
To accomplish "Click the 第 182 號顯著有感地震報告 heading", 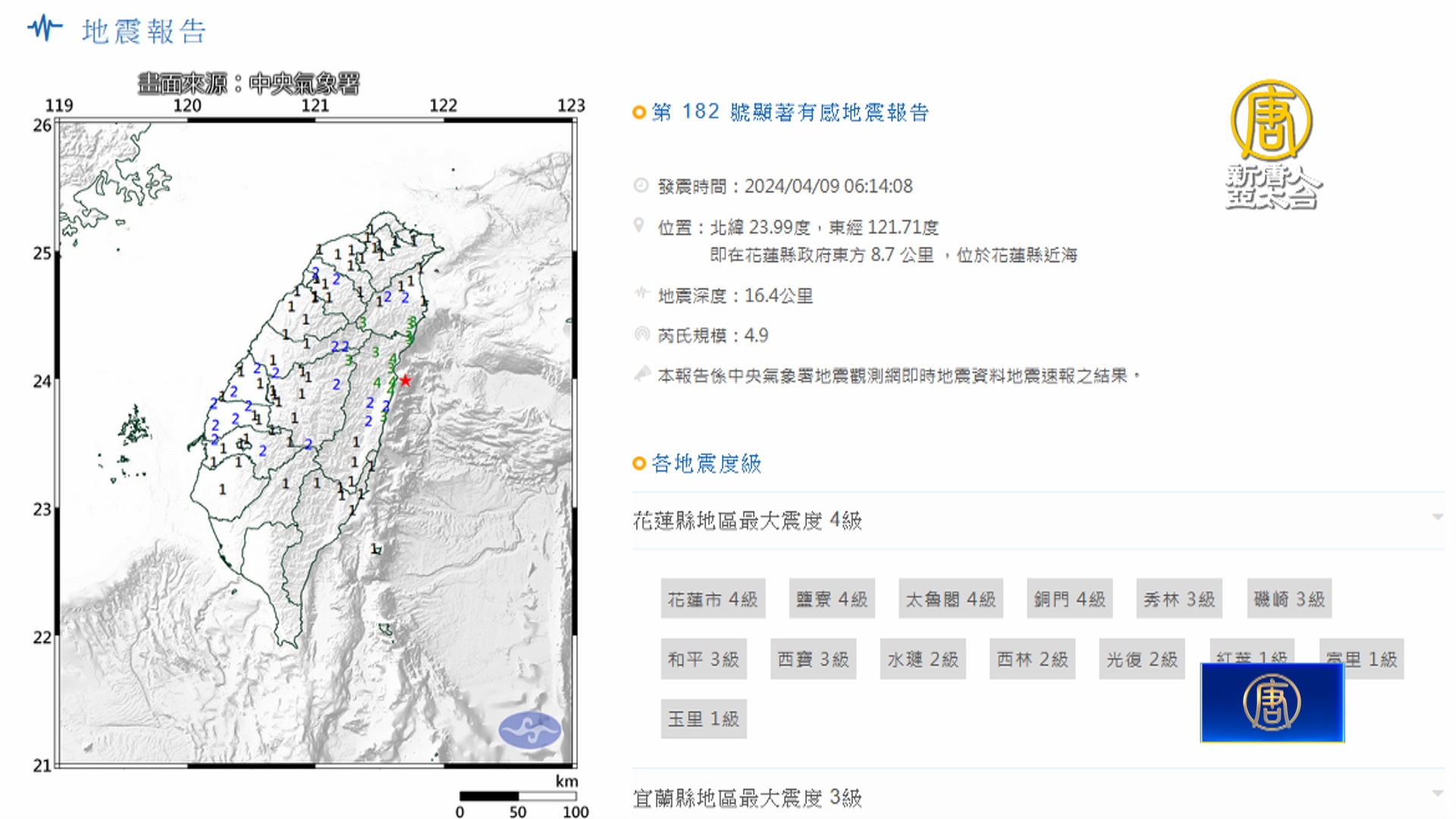I will (x=790, y=112).
